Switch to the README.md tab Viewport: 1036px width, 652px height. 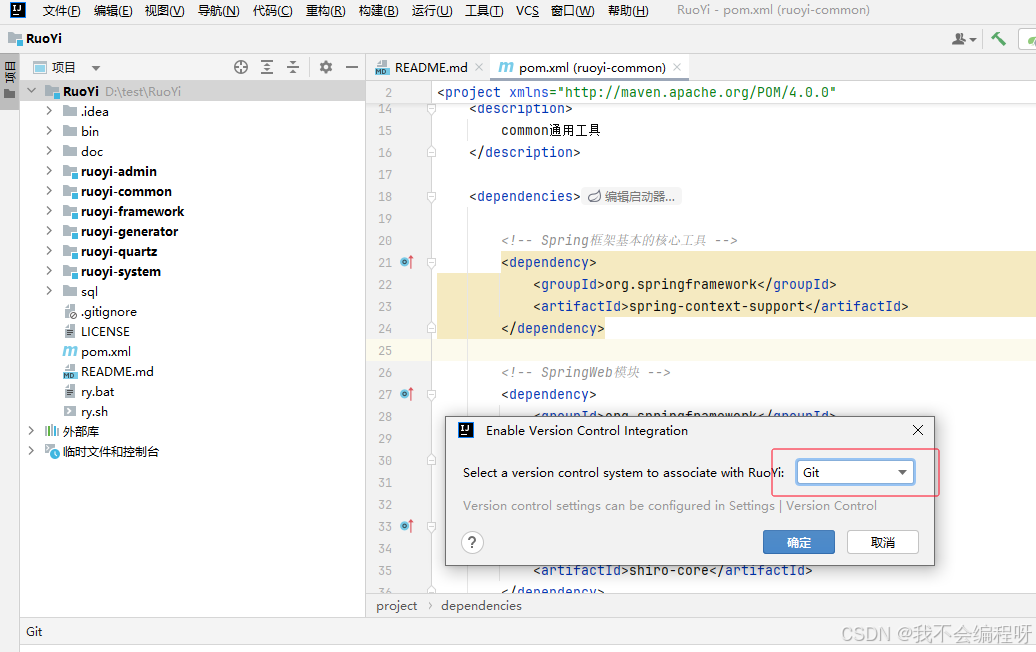point(429,67)
